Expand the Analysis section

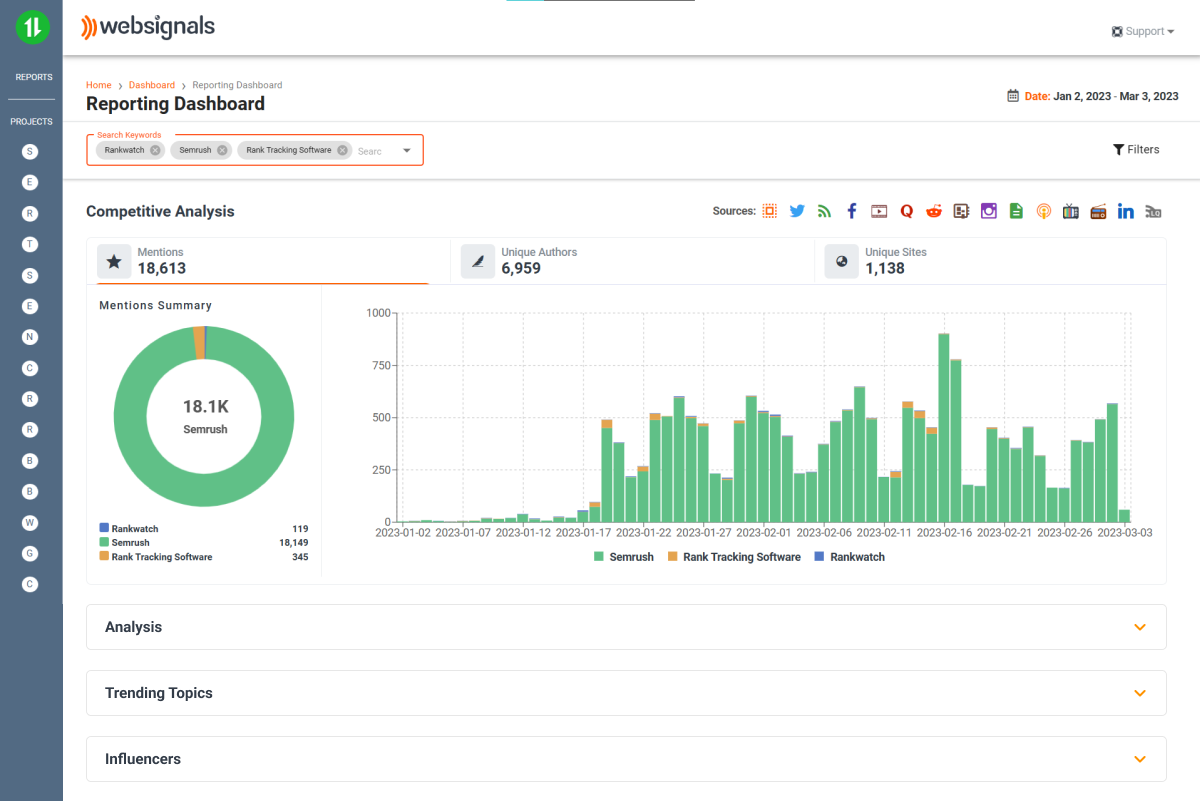tap(626, 627)
